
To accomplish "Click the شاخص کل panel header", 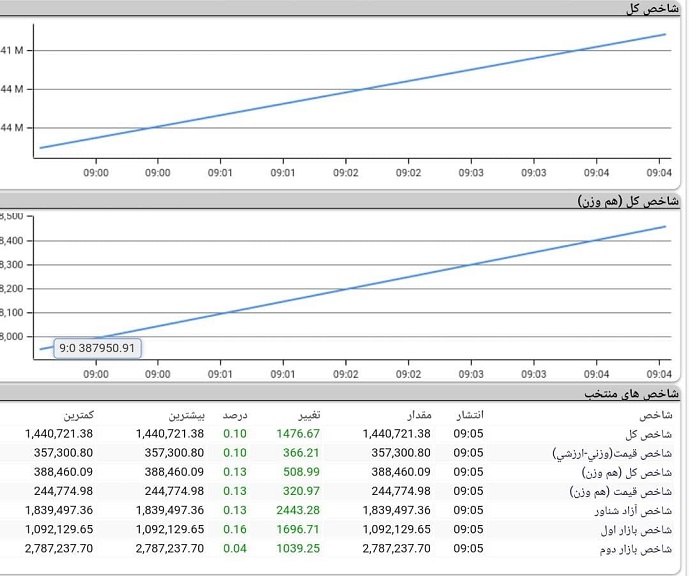I will (340, 8).
